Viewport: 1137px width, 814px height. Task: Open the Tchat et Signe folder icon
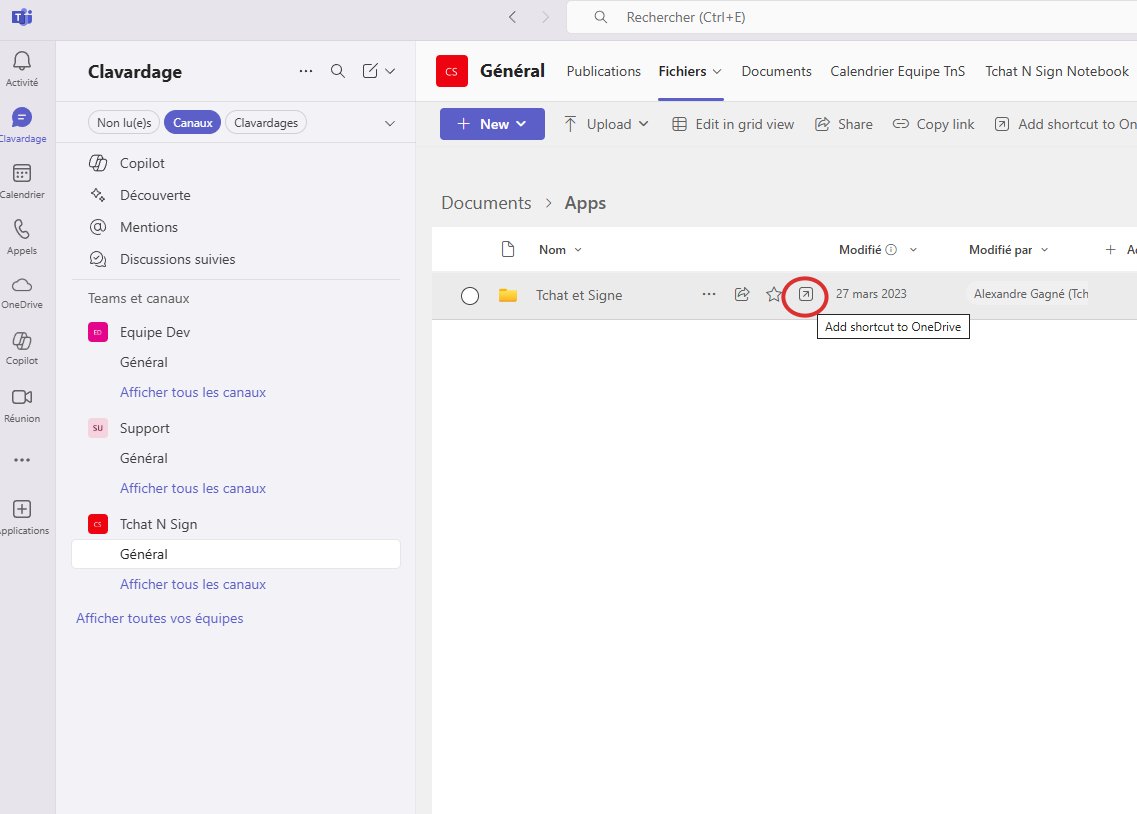pyautogui.click(x=508, y=295)
